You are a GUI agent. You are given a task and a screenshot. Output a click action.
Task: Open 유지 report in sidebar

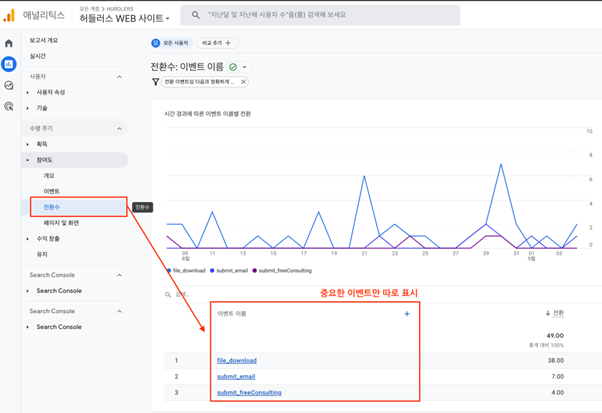tap(42, 254)
